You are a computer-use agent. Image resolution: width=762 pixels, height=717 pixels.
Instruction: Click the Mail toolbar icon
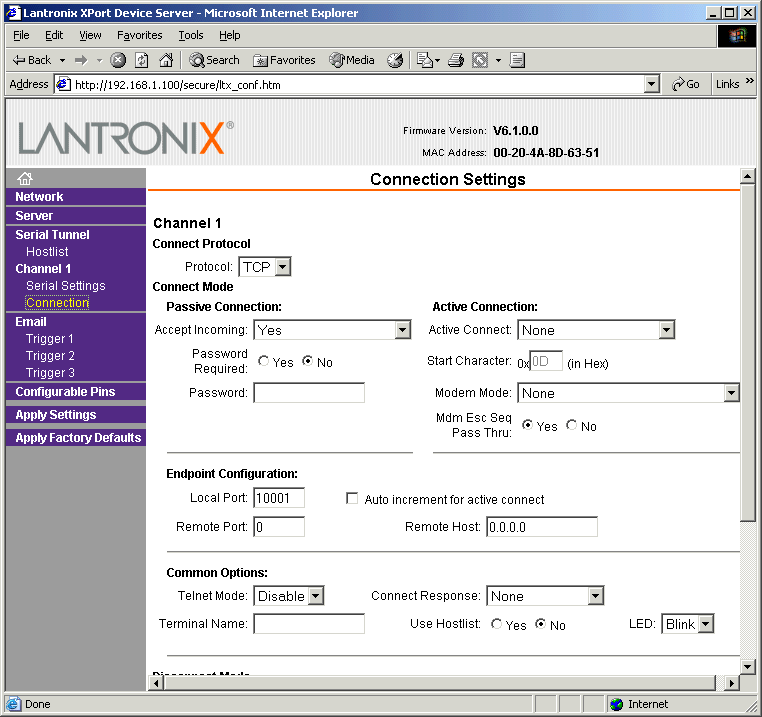(x=425, y=60)
